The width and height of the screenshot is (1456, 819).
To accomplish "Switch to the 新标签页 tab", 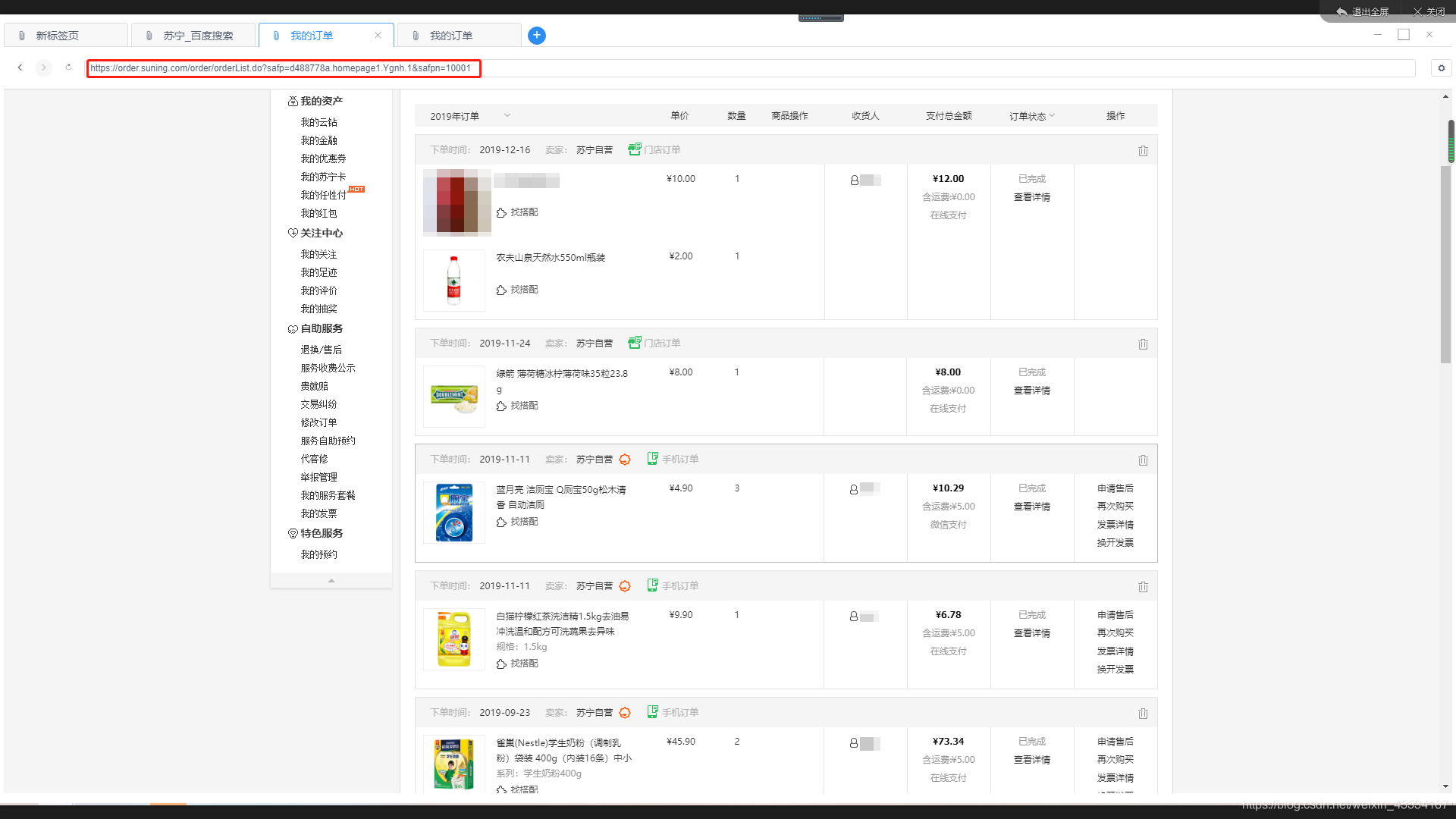I will click(x=58, y=36).
